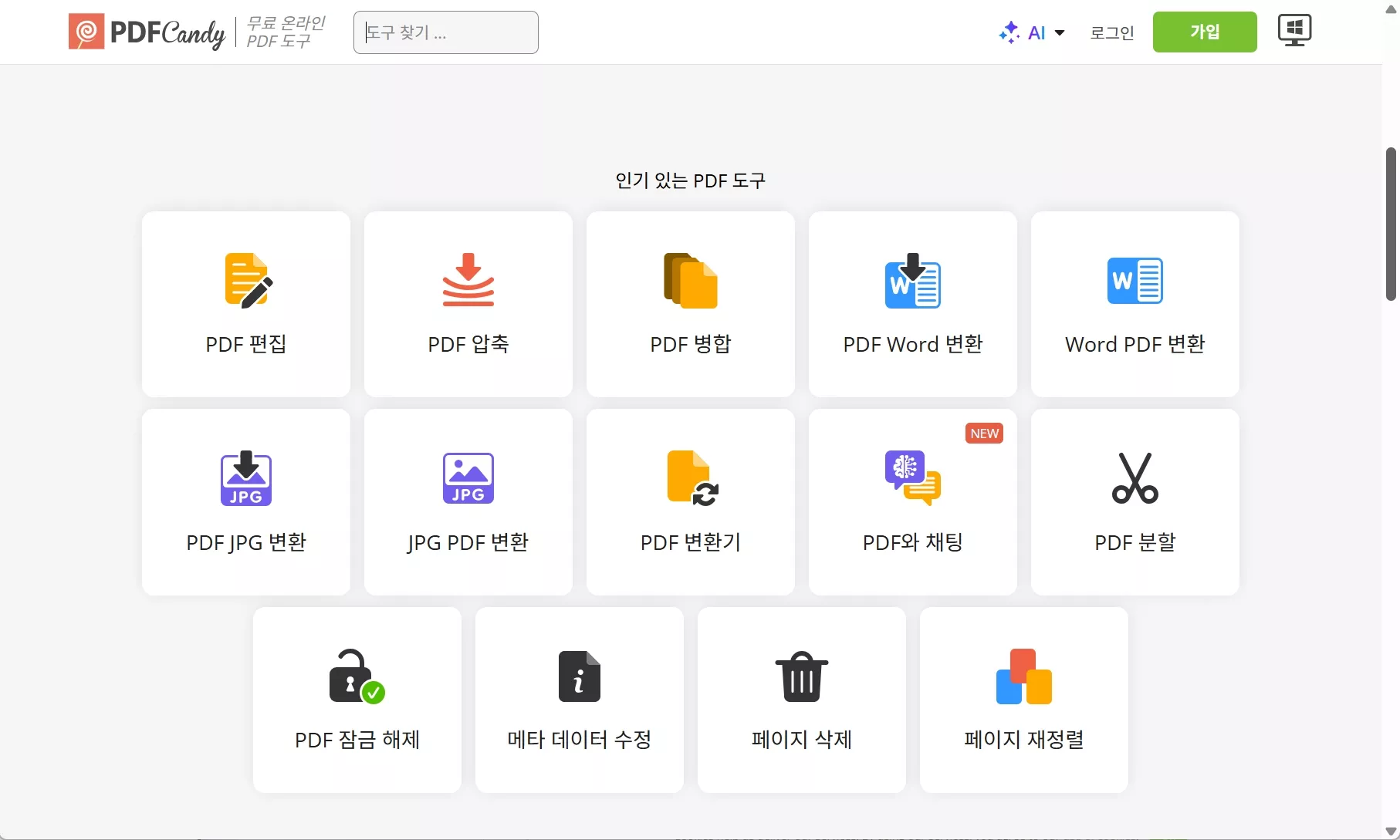Select the PDF 분할 scissors icon

click(1135, 478)
